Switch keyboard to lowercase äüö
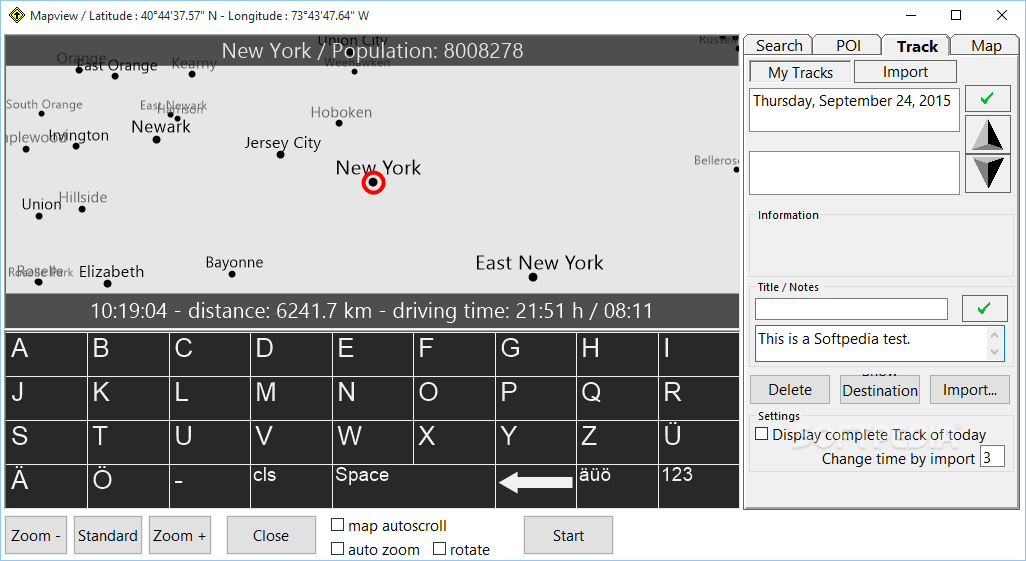 618,486
